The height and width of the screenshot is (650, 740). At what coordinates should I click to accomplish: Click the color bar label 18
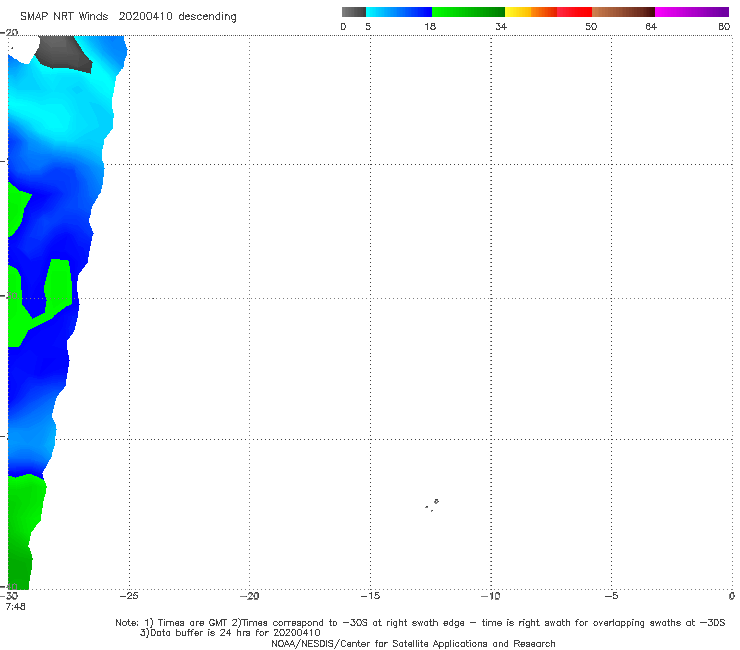pyautogui.click(x=430, y=26)
